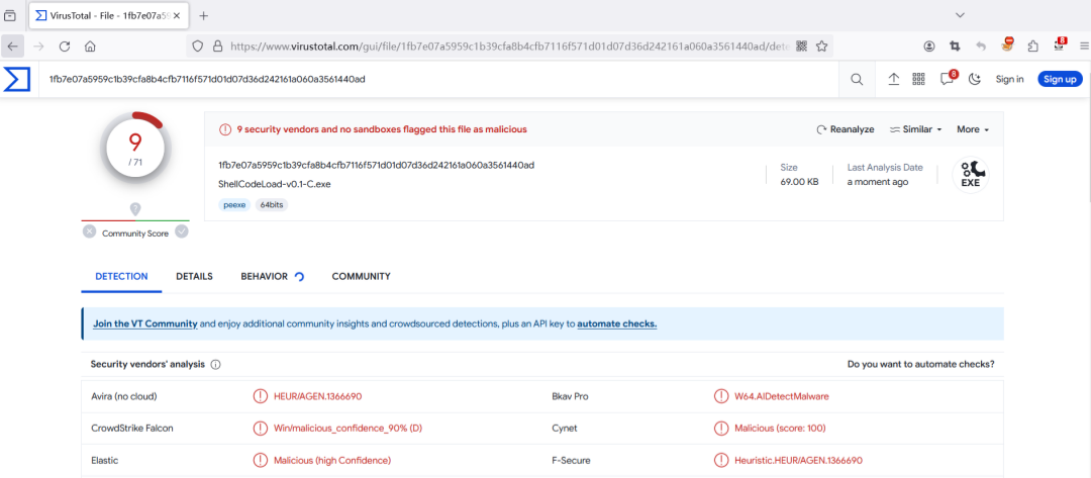Screen dimensions: 1091x478
Task: Click the peexe tag
Action: coord(234,205)
